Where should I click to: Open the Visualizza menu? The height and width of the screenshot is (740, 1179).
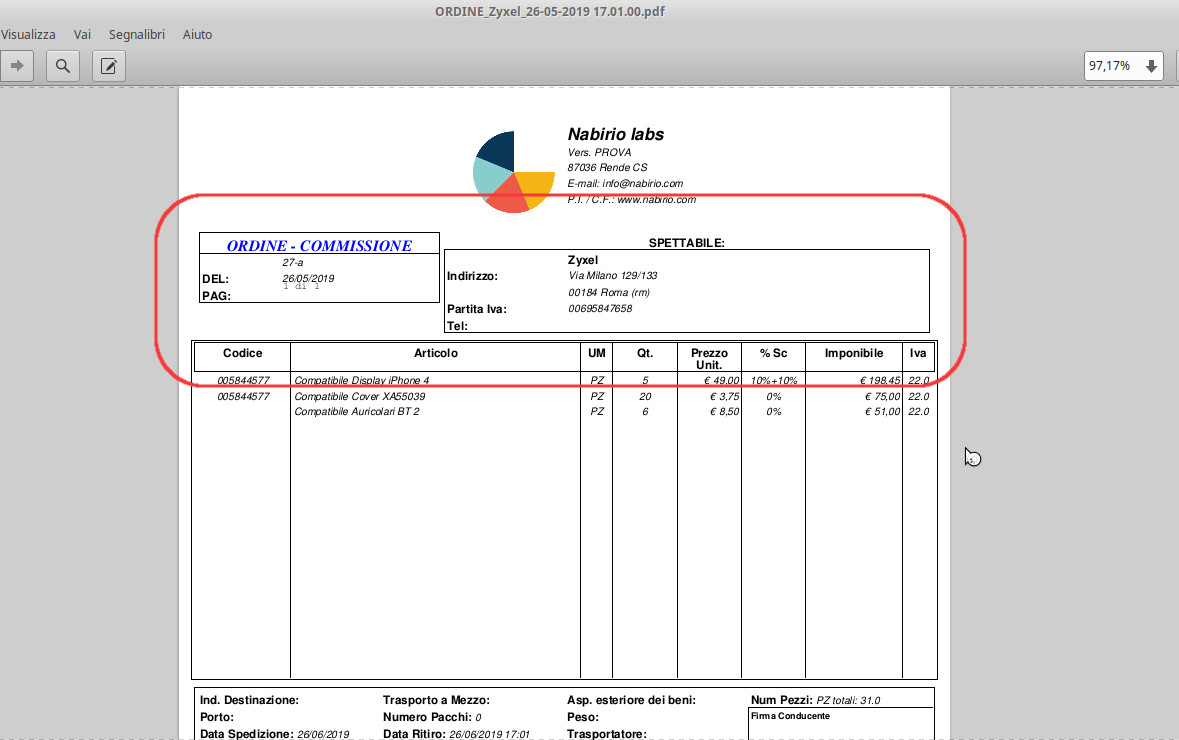tap(28, 35)
